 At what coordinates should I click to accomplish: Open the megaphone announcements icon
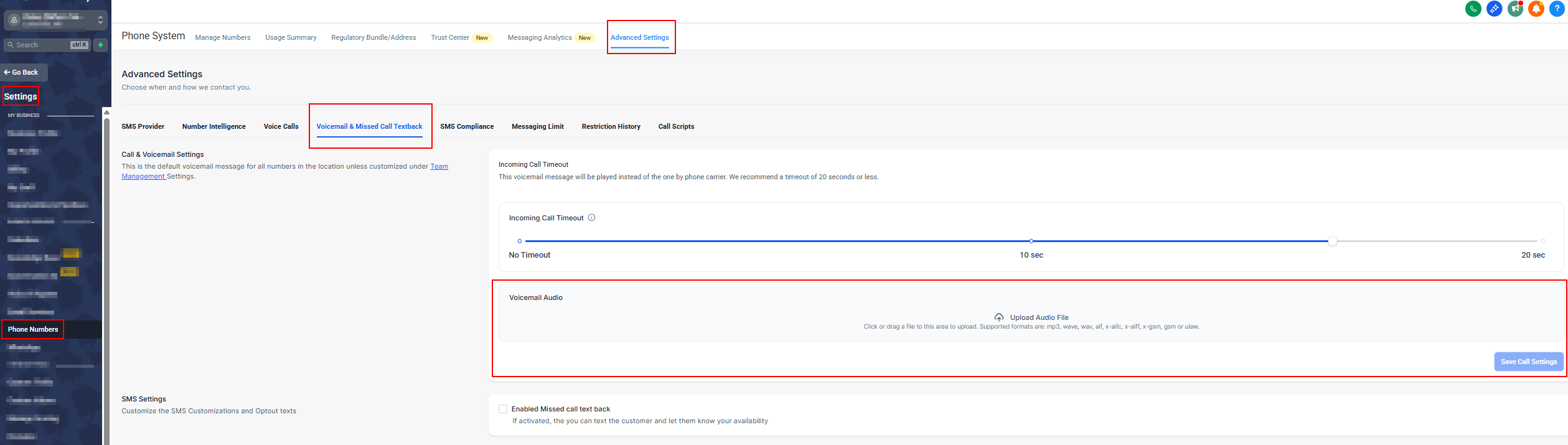1516,9
